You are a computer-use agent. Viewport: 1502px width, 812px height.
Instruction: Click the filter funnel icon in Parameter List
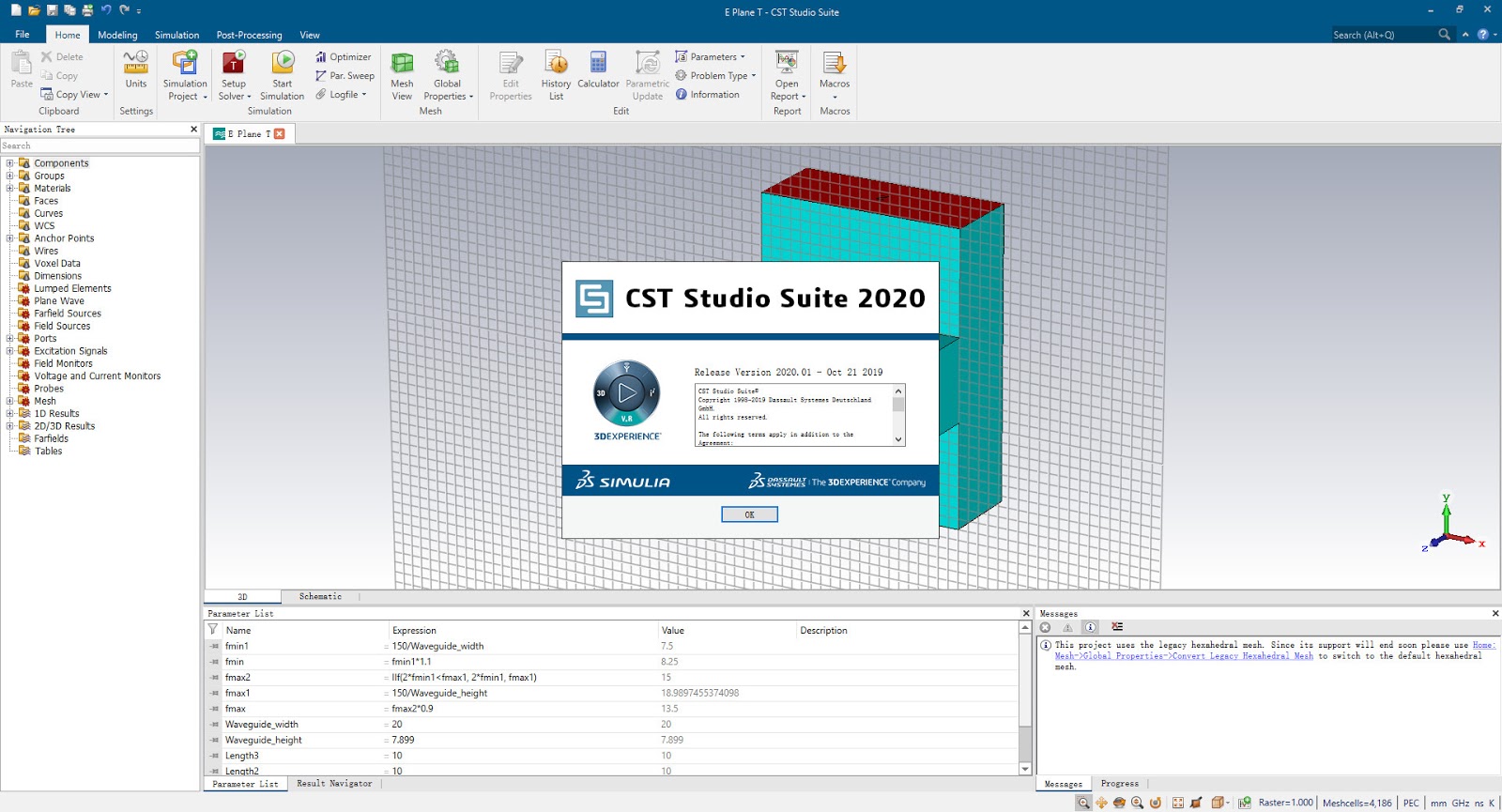pos(213,630)
